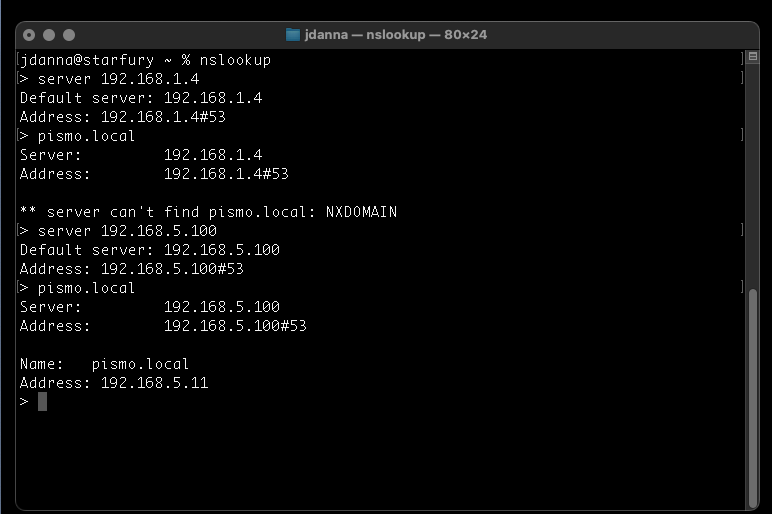
Task: Click left bracket mark beside server 192.168.1.4 command
Action: coord(19,79)
